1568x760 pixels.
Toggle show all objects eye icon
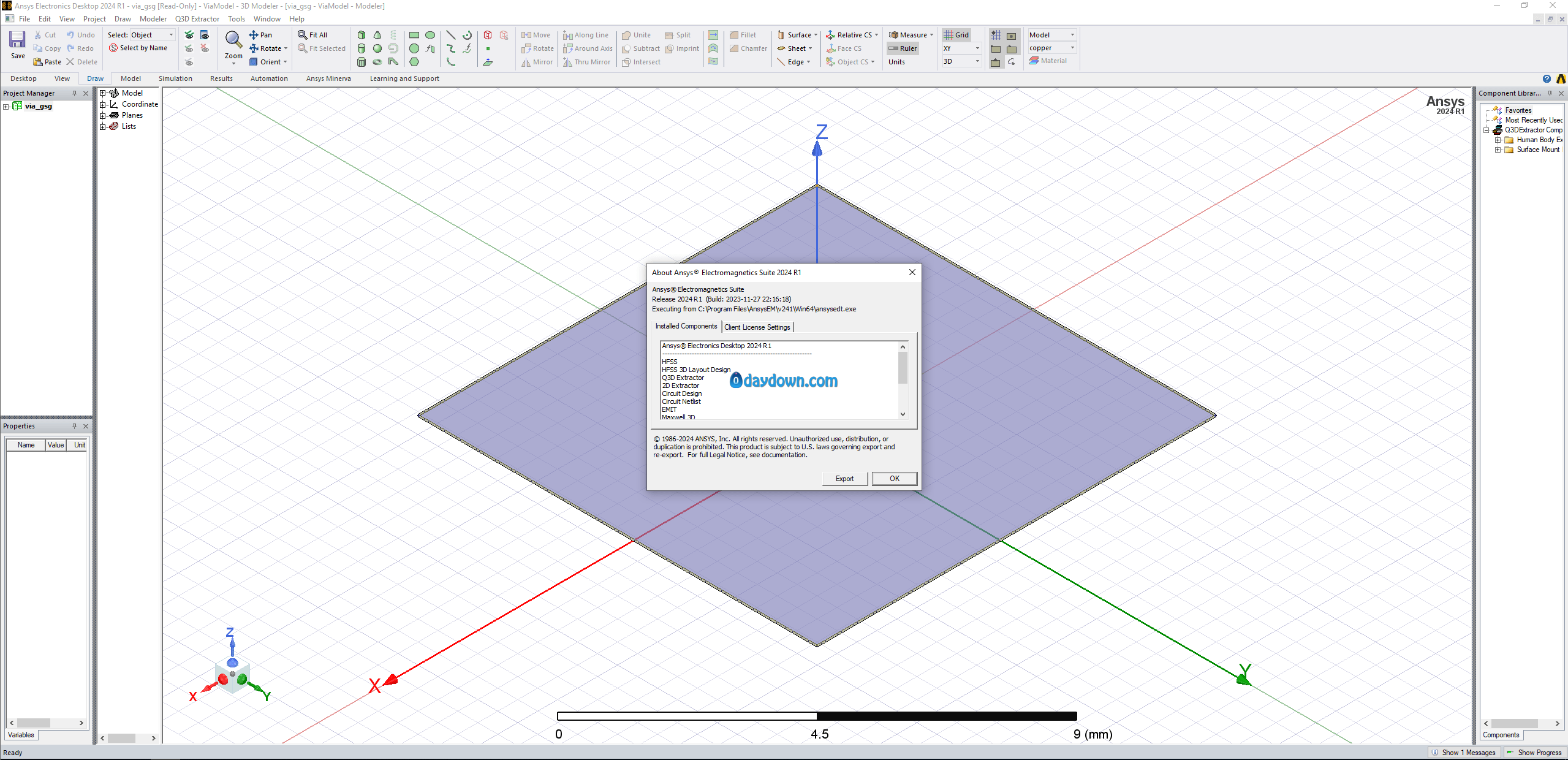pos(189,35)
